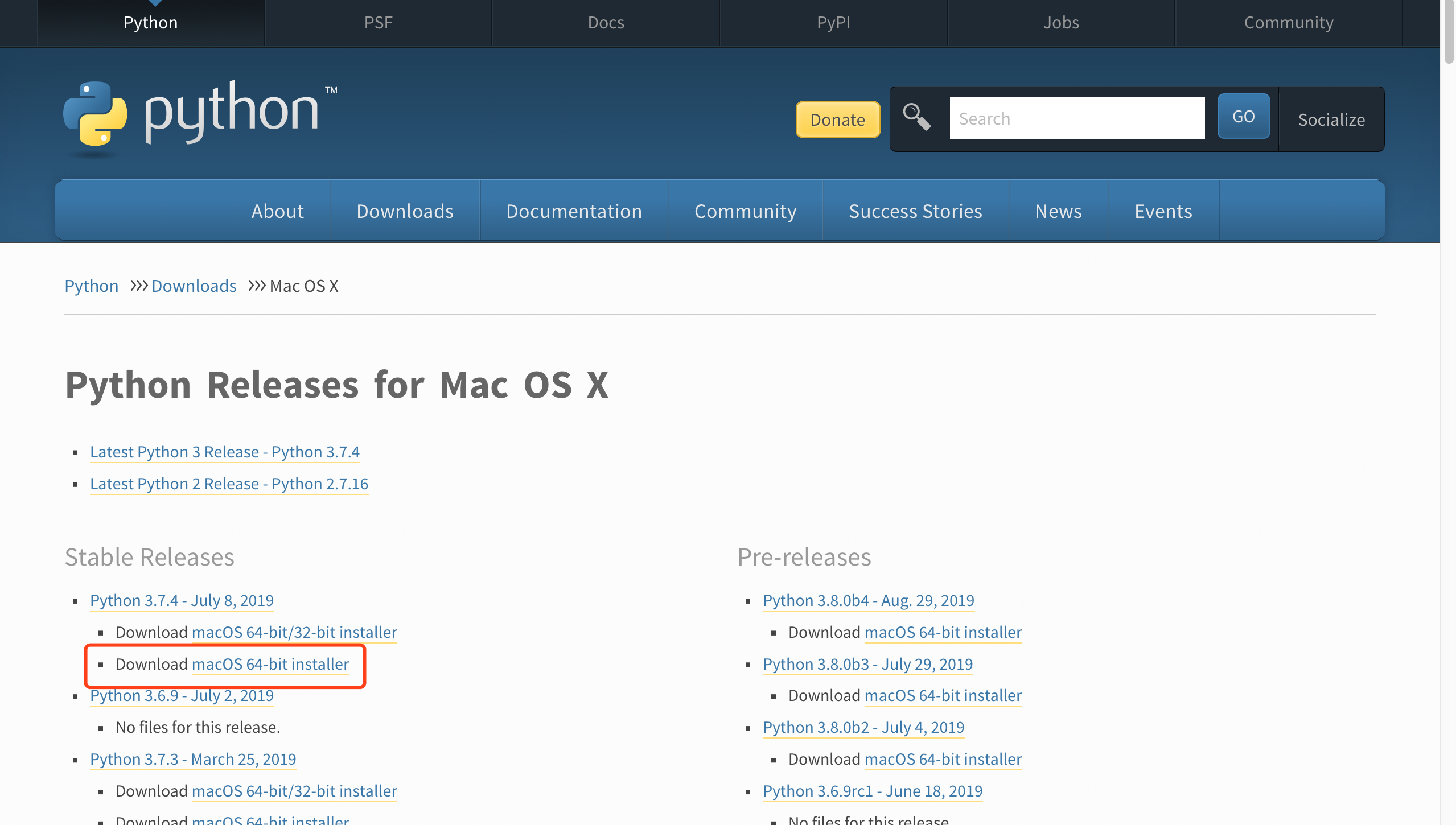The width and height of the screenshot is (1456, 825).
Task: Toggle the Success Stories tab
Action: tap(915, 211)
